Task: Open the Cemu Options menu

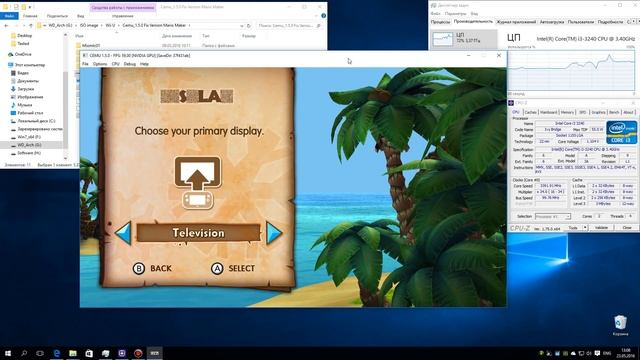Action: tap(100, 64)
